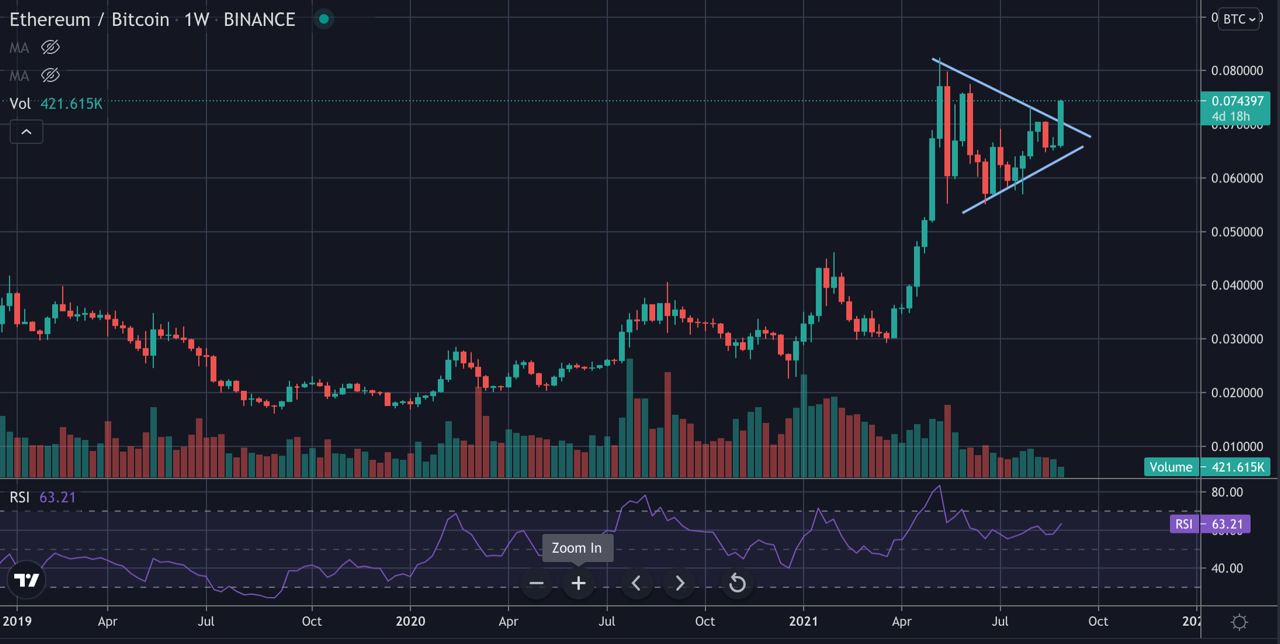Viewport: 1280px width, 644px height.
Task: Select the lower ascending triangle trendline
Action: (1022, 180)
